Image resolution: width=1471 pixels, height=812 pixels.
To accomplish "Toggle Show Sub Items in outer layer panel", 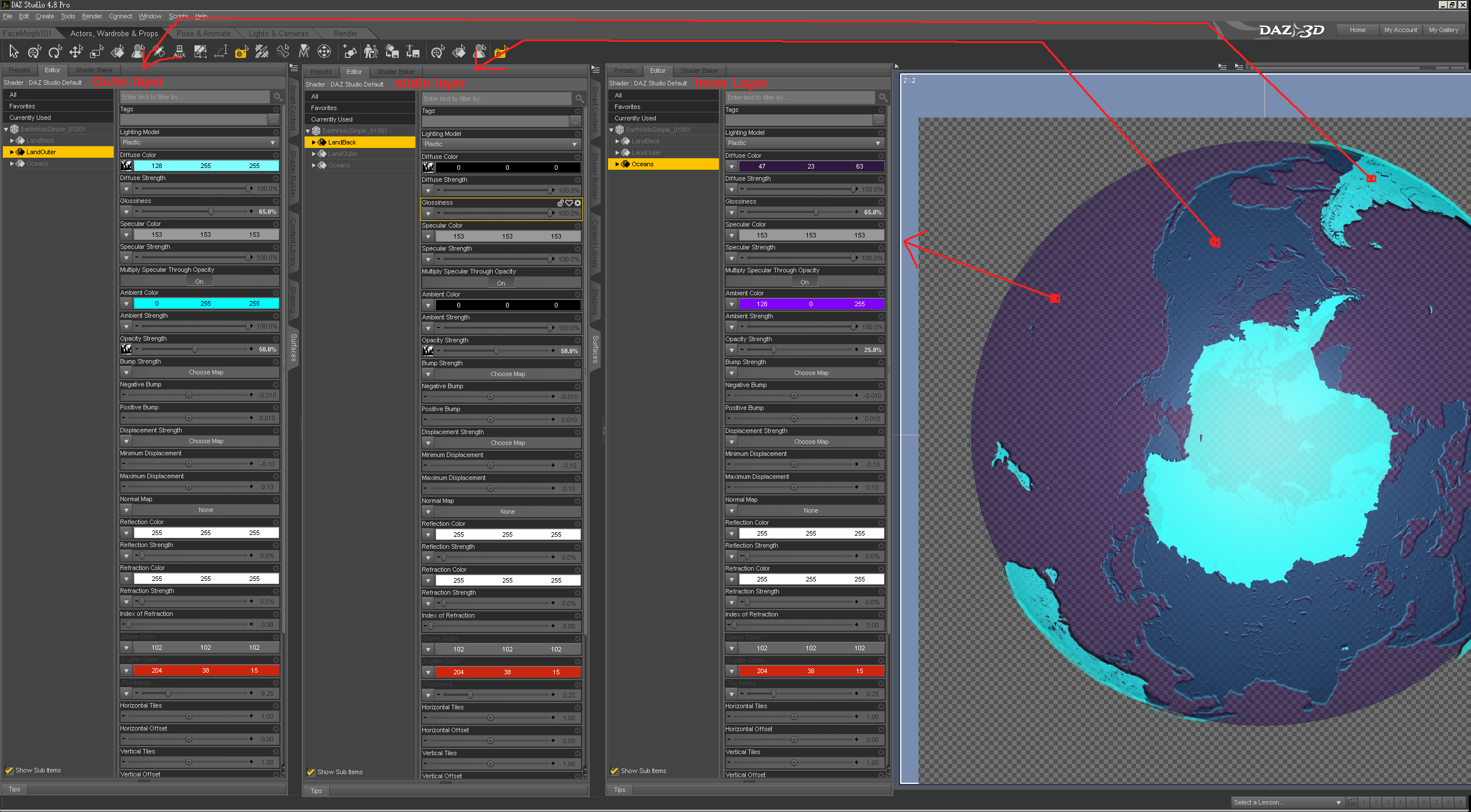I will point(9,770).
